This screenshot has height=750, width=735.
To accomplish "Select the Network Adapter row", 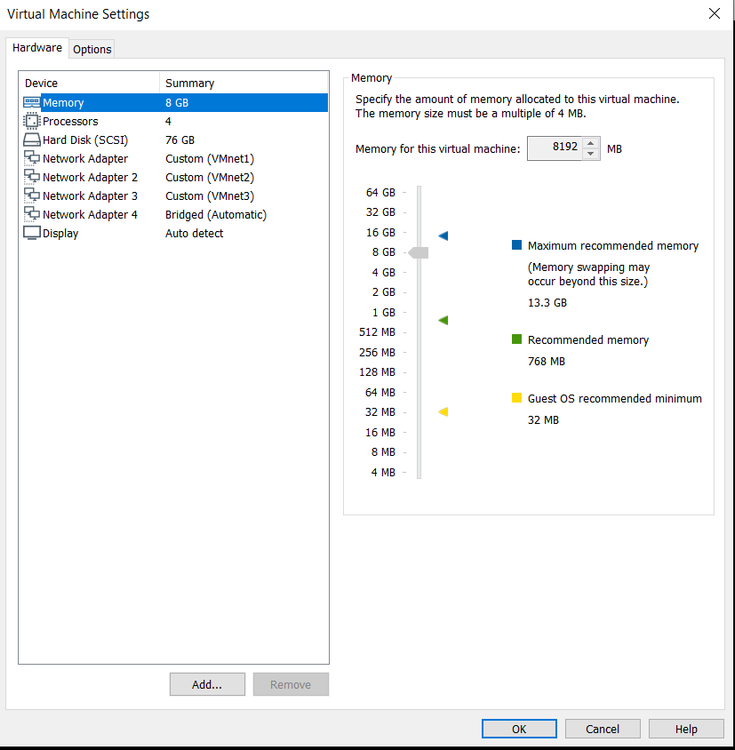I will point(175,158).
